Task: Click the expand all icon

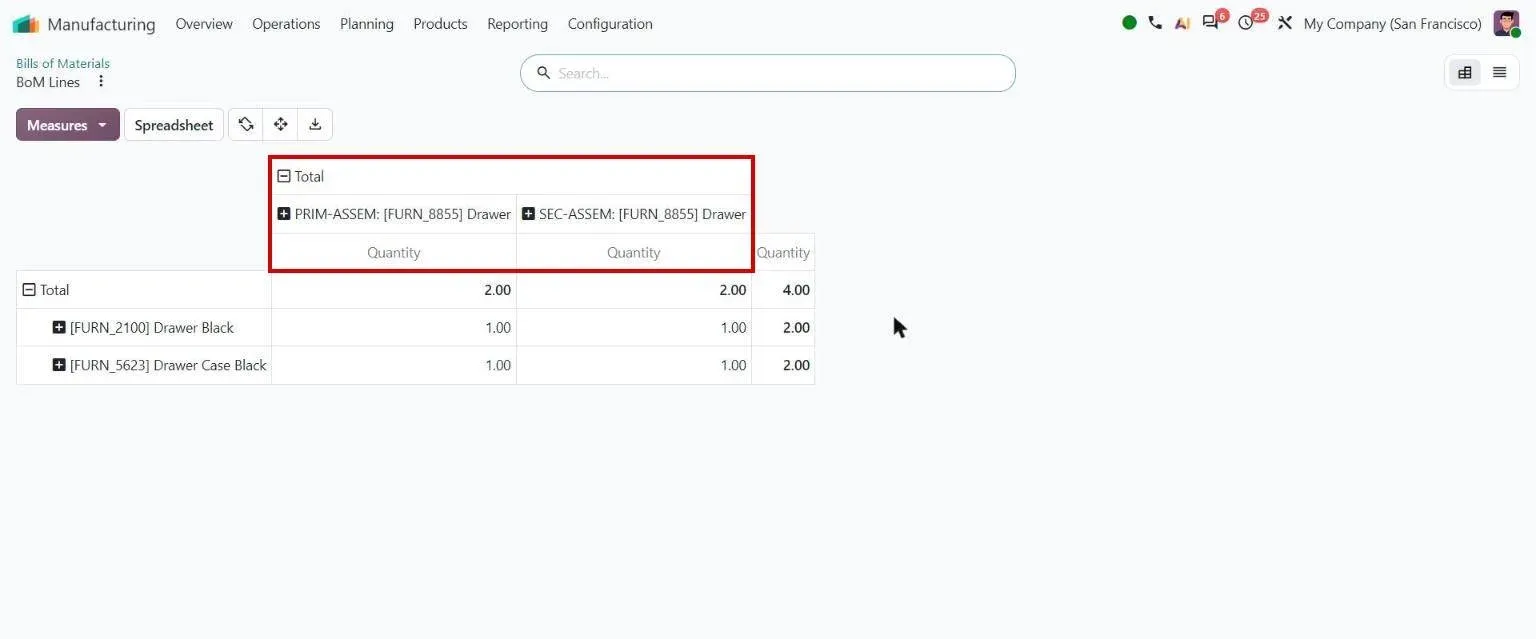Action: coord(281,125)
